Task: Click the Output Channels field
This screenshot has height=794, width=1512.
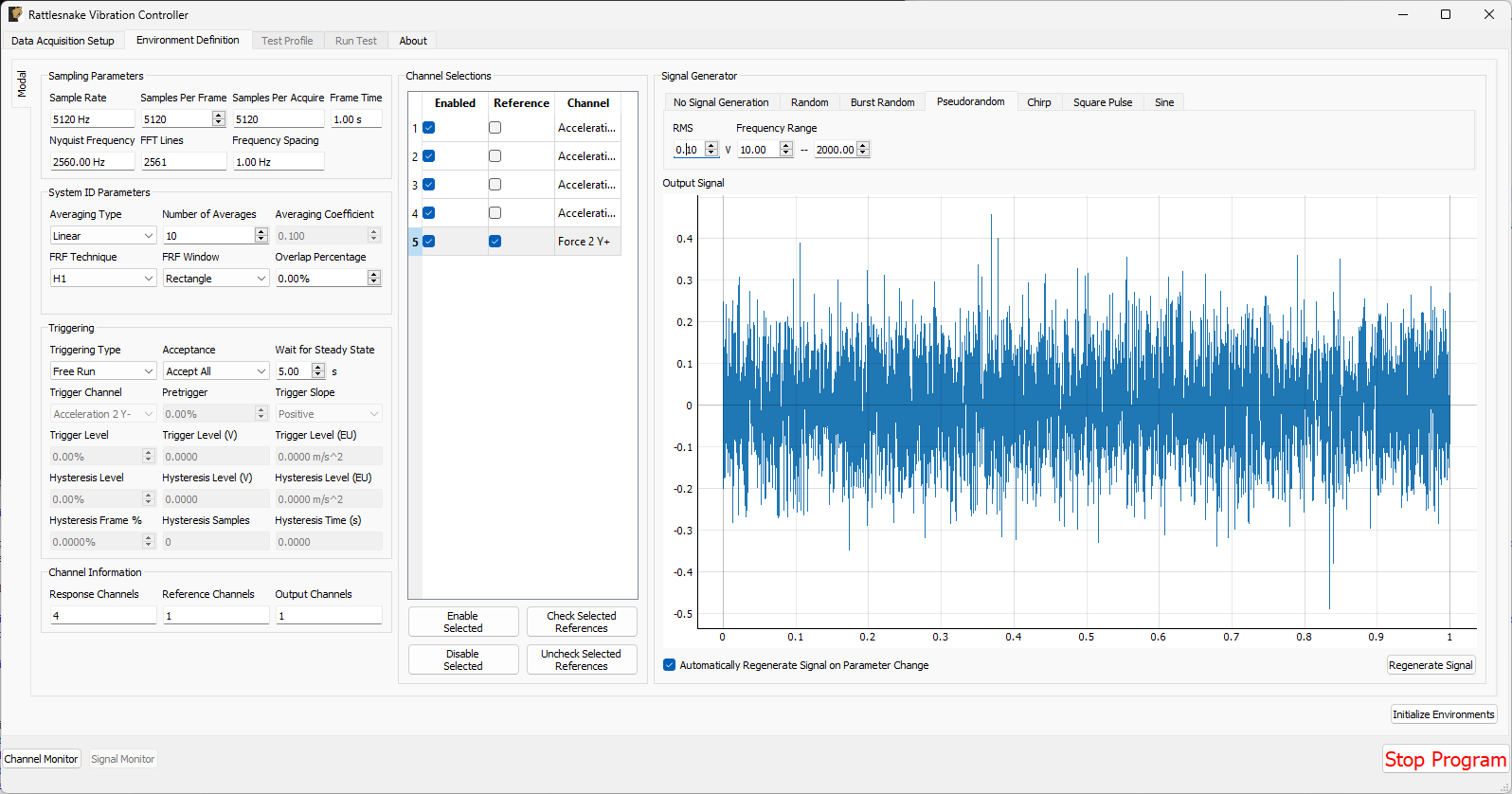Action: coord(329,616)
